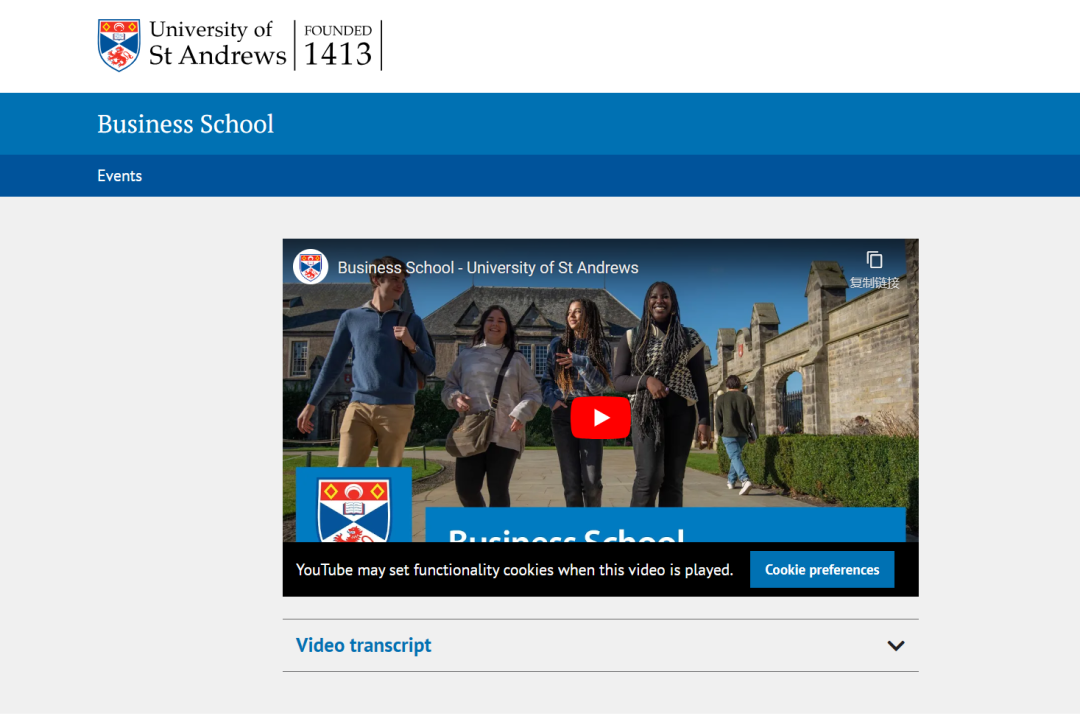
Task: Click the Video transcript chevron arrow
Action: click(896, 646)
